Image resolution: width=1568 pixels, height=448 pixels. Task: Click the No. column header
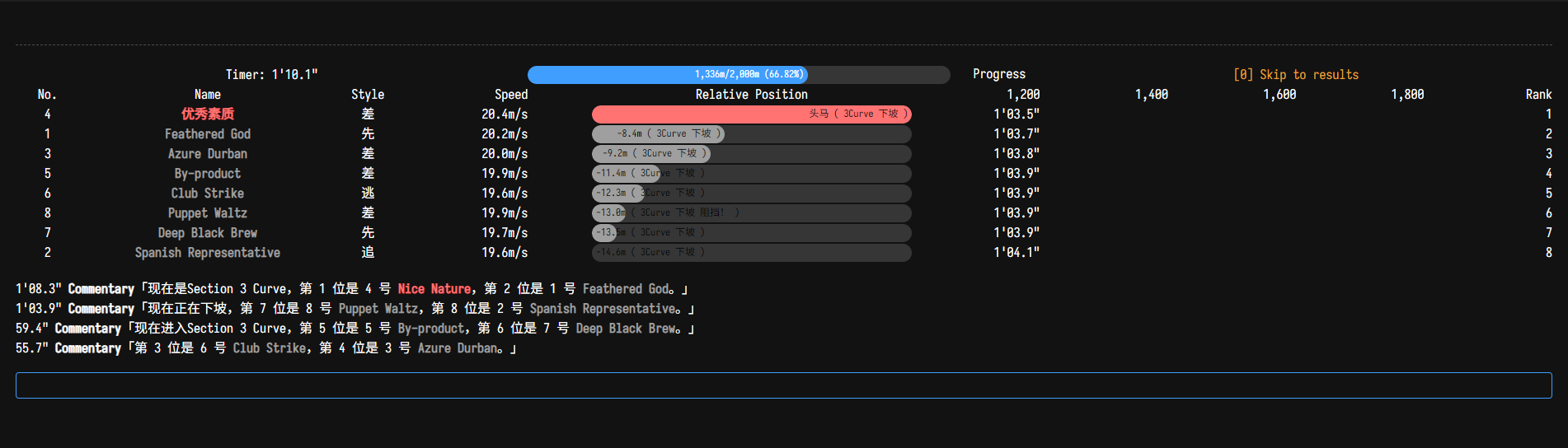(47, 95)
